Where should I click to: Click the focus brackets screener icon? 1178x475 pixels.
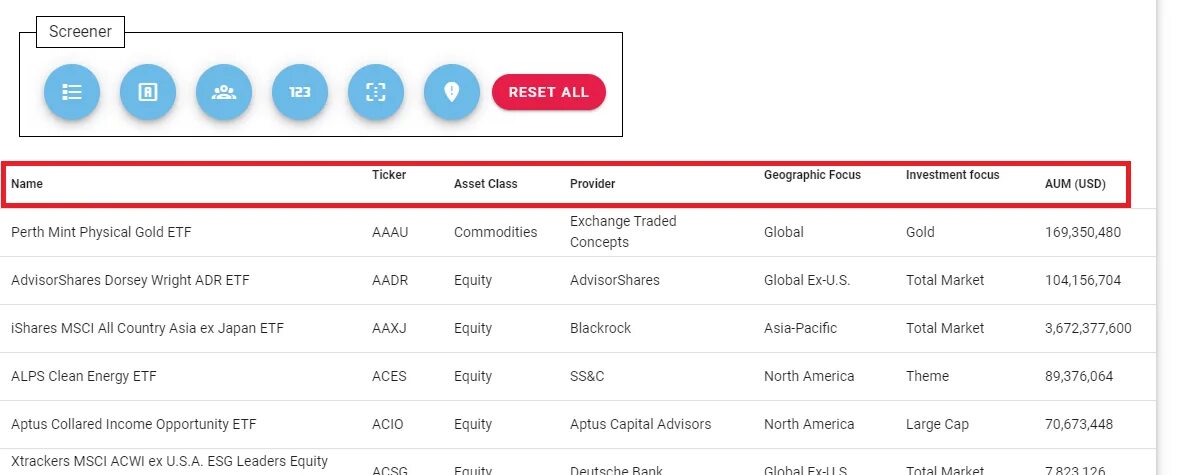376,92
